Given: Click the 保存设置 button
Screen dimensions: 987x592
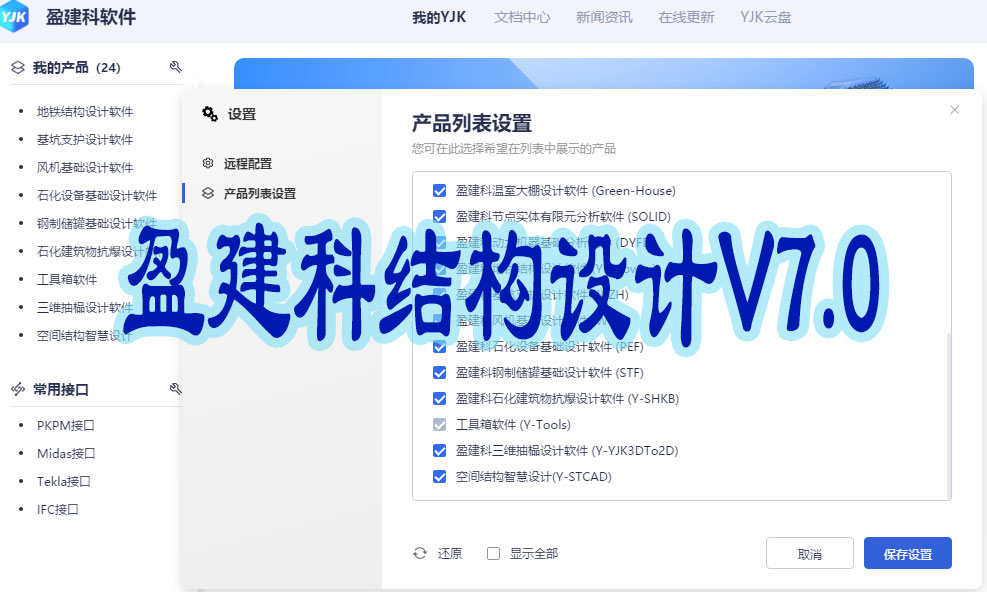Looking at the screenshot, I should (x=908, y=554).
